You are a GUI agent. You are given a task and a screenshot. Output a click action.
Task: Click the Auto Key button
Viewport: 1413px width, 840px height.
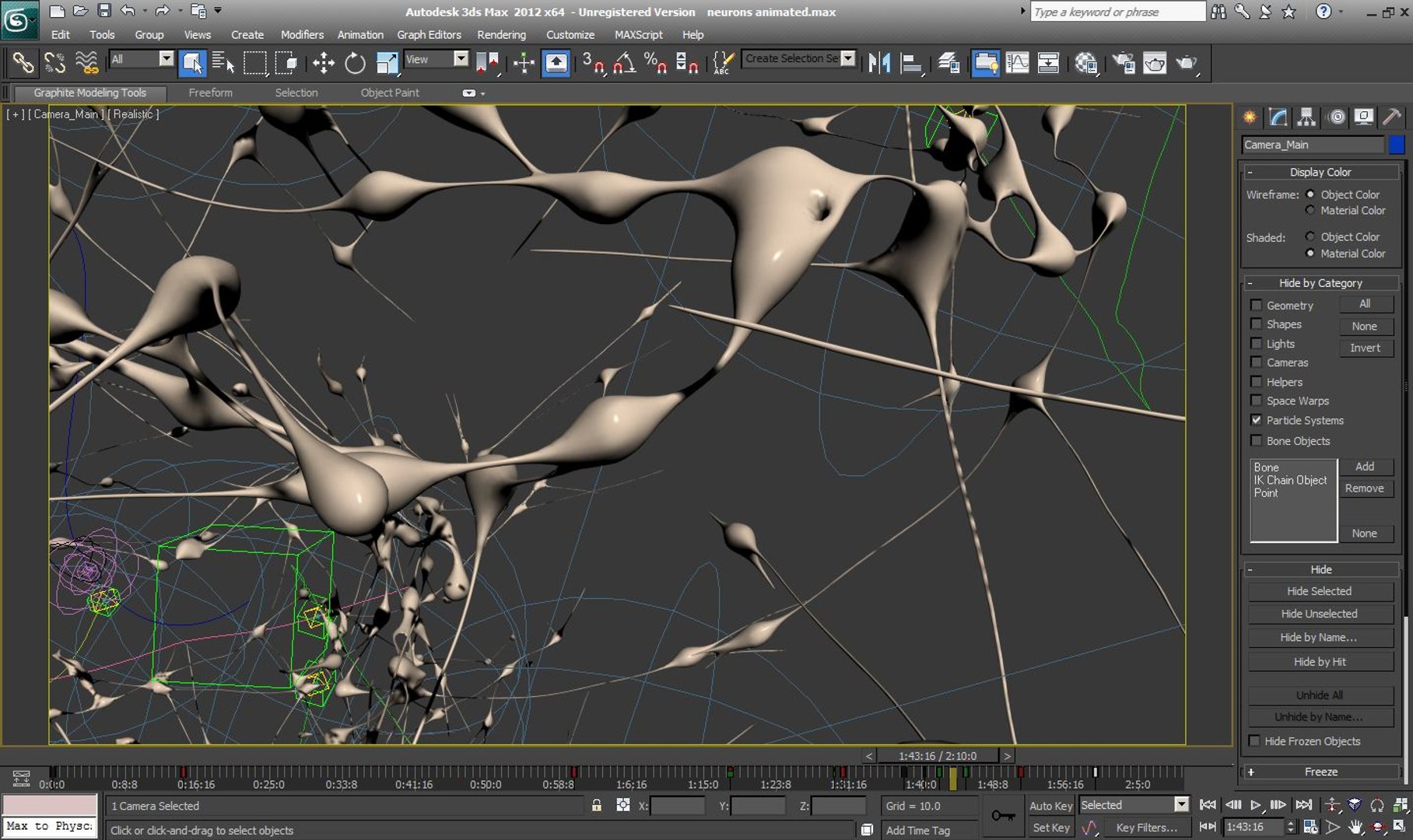coord(1050,806)
